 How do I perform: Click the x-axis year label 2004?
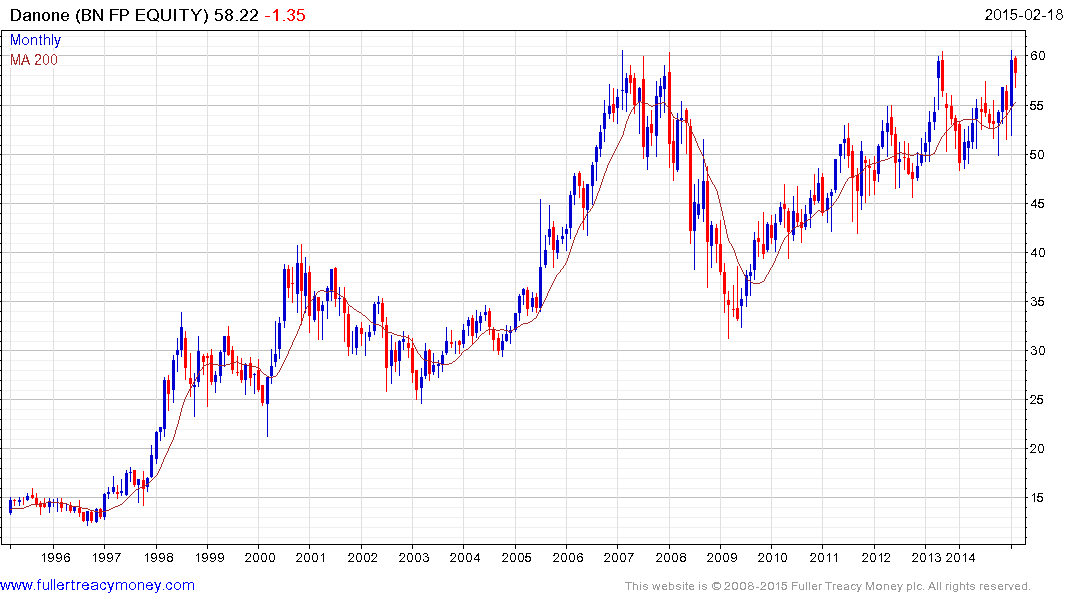pos(465,557)
